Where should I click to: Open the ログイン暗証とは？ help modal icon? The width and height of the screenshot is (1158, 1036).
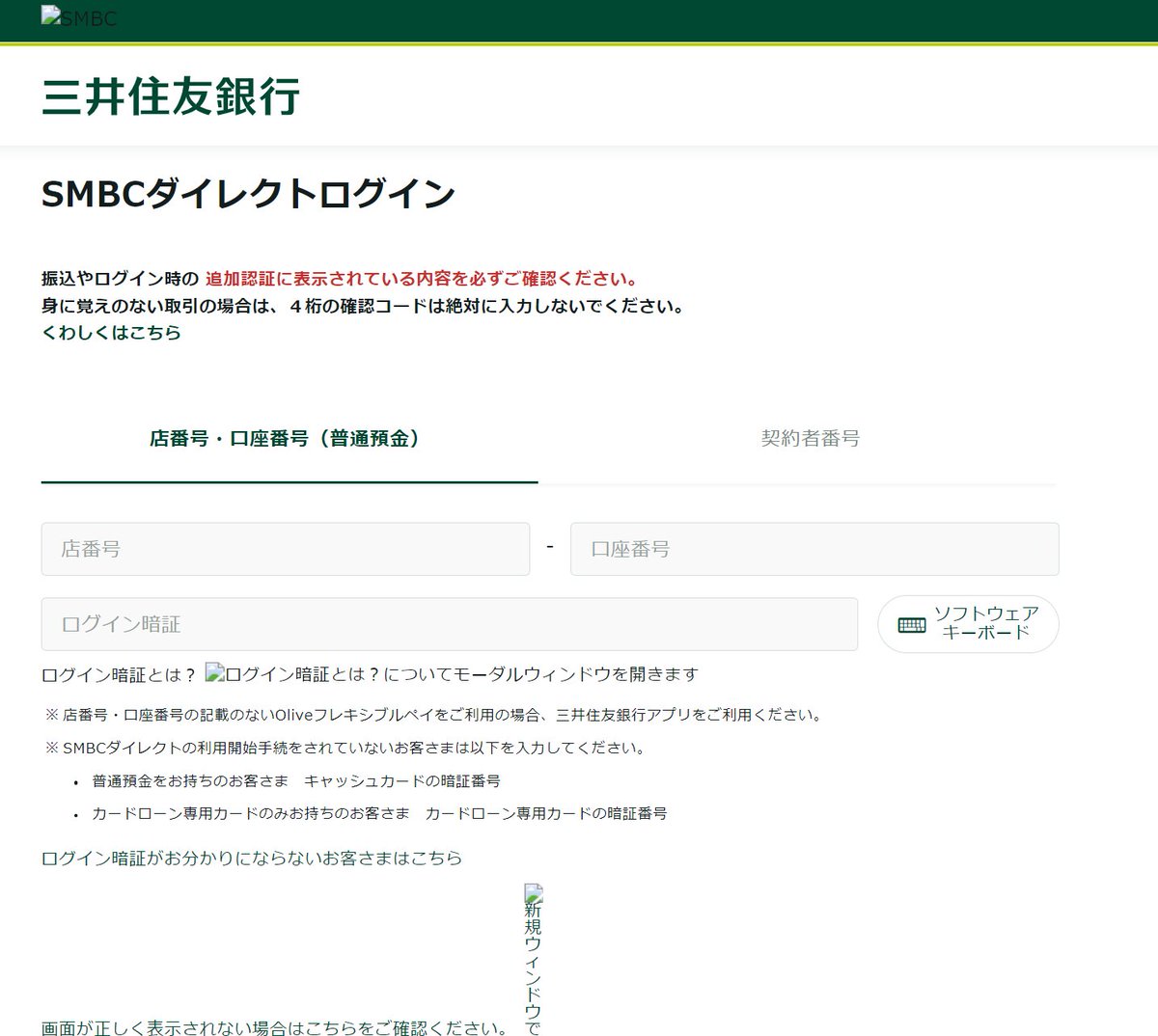point(452,674)
